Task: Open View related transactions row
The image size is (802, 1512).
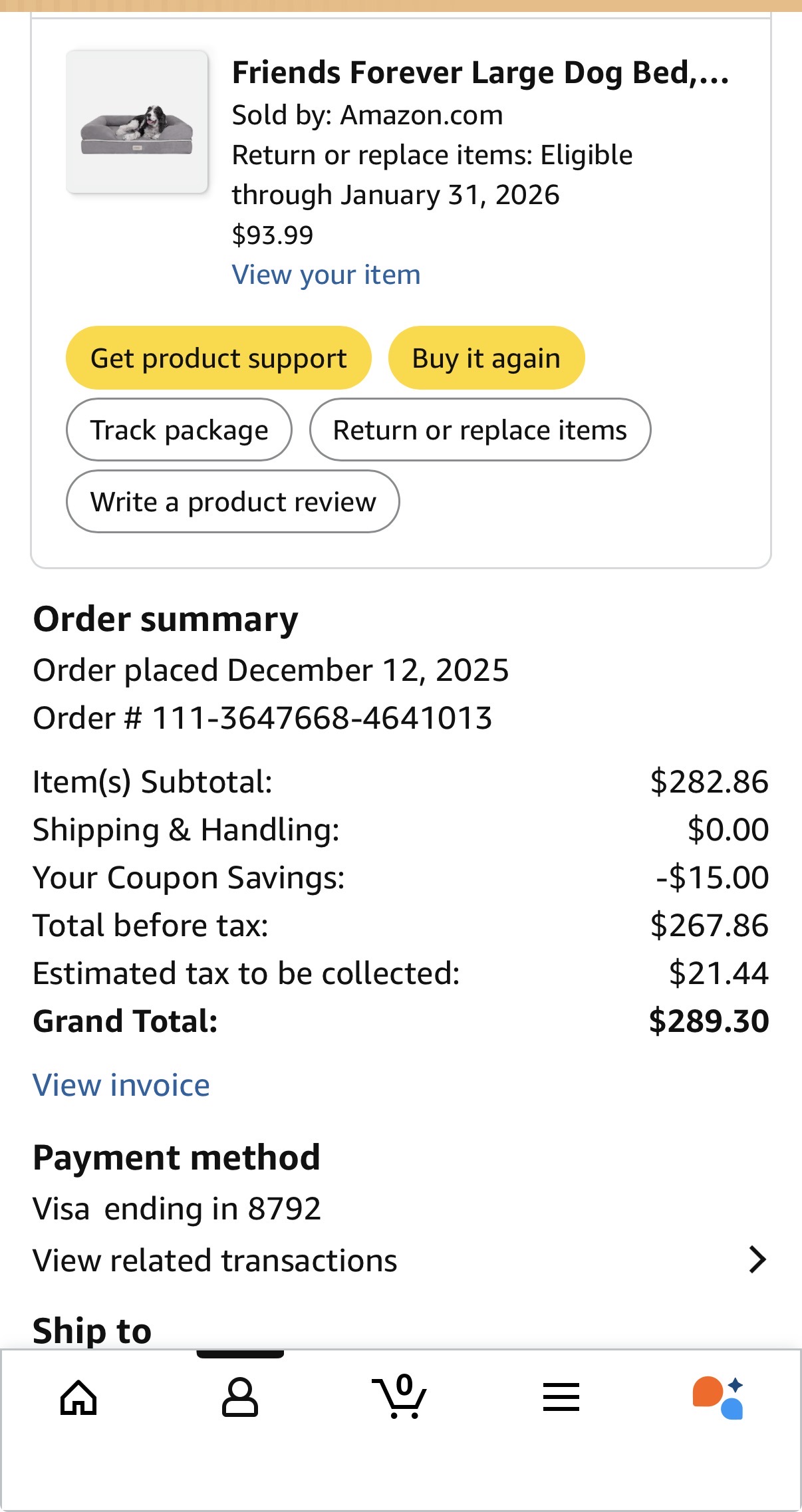Action: [x=400, y=1260]
